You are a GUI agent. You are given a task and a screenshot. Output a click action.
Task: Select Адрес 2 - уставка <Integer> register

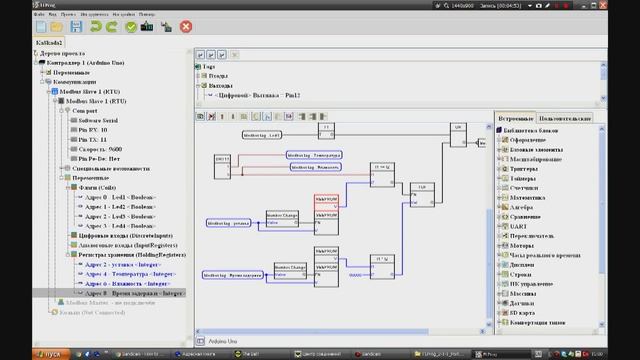[x=122, y=264]
